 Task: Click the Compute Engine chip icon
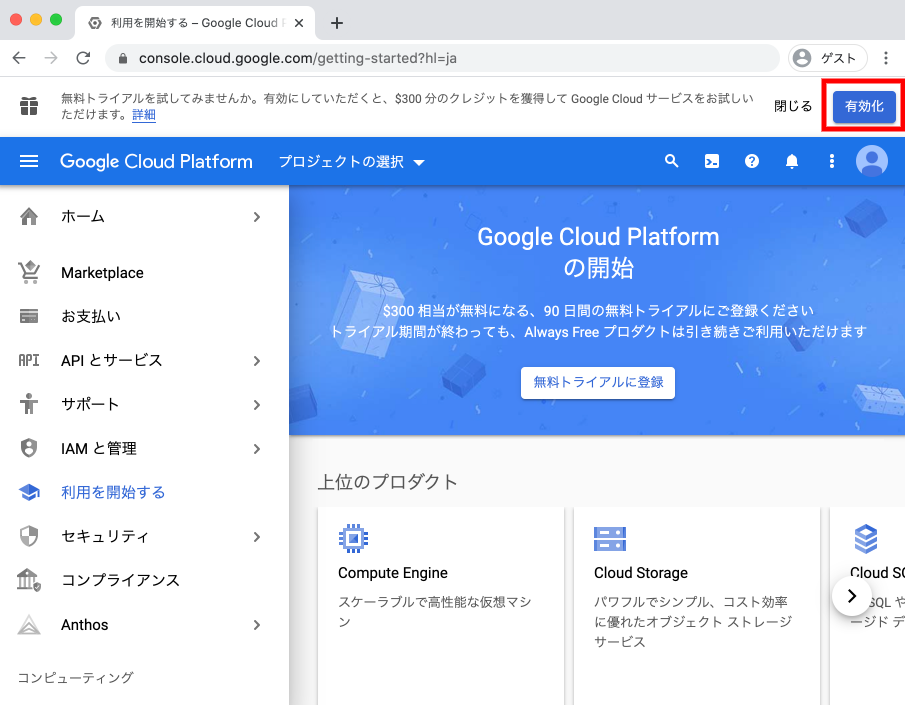[x=353, y=539]
